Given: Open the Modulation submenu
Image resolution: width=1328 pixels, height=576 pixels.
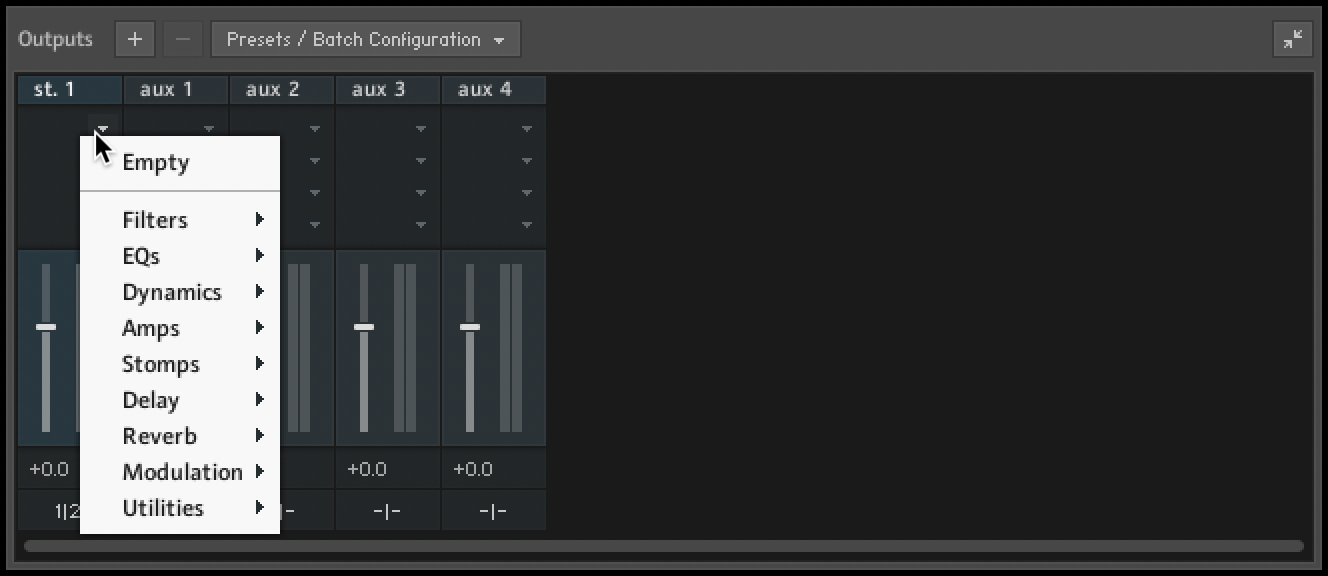Looking at the screenshot, I should pyautogui.click(x=182, y=472).
